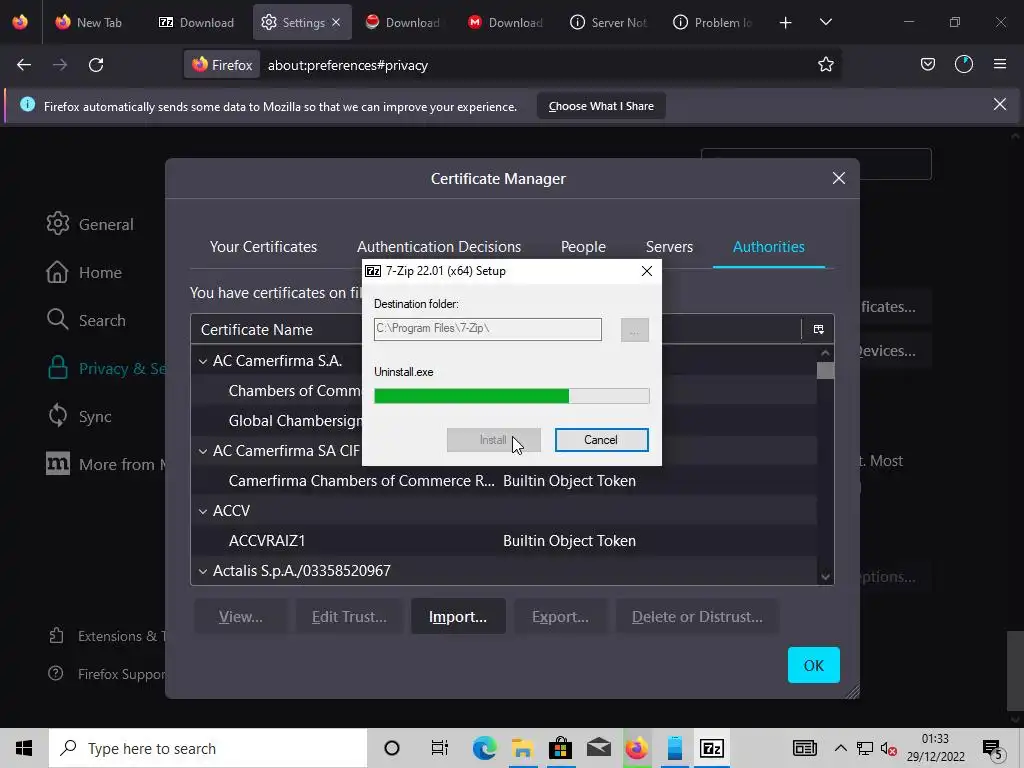Screen dimensions: 1024x768
Task: Click the Export... button
Action: pos(560,616)
